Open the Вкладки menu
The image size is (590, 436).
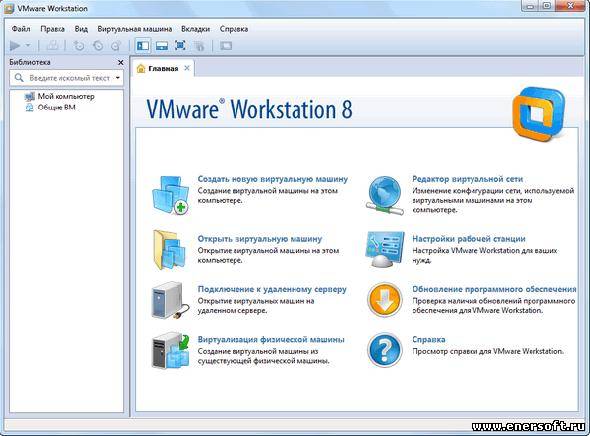click(195, 29)
